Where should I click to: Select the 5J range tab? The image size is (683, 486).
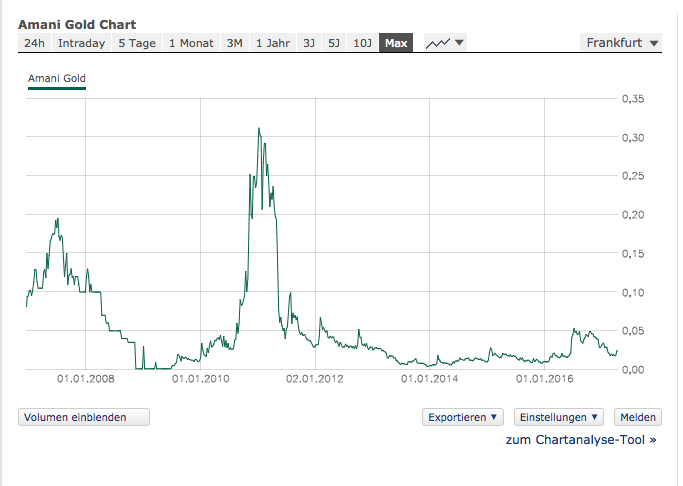[x=334, y=43]
